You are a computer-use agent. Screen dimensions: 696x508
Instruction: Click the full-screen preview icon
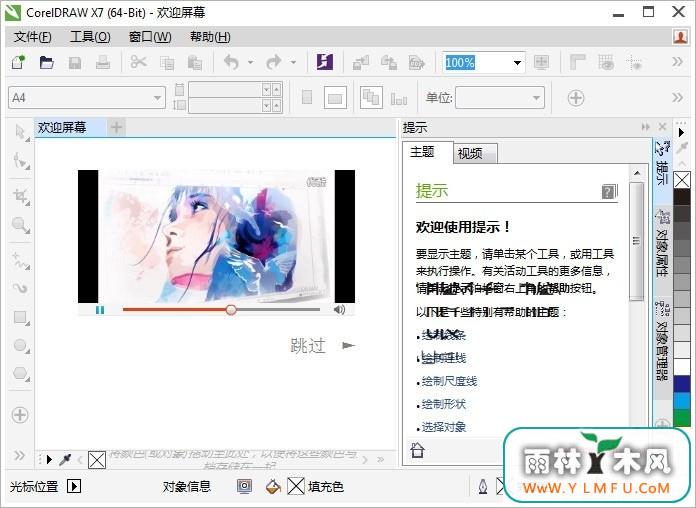pos(541,62)
